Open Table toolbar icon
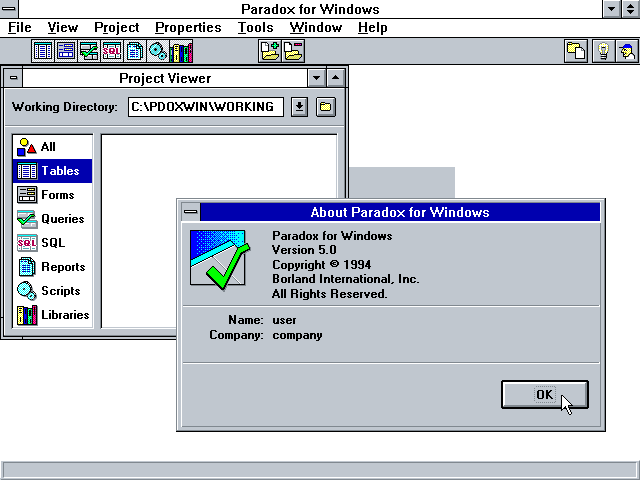Screen dimensions: 640x480 pos(43,51)
